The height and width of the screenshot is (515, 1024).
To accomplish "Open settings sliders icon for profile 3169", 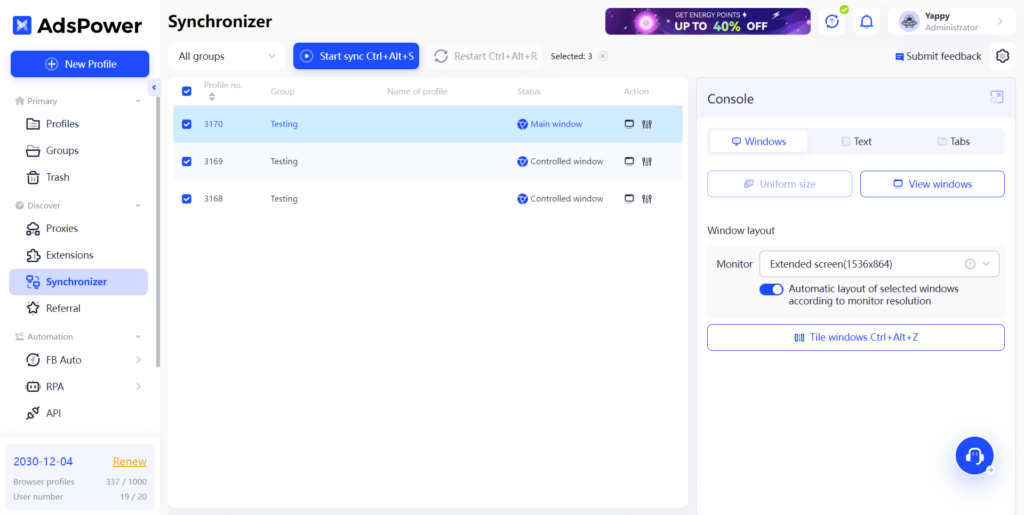I will coord(647,161).
